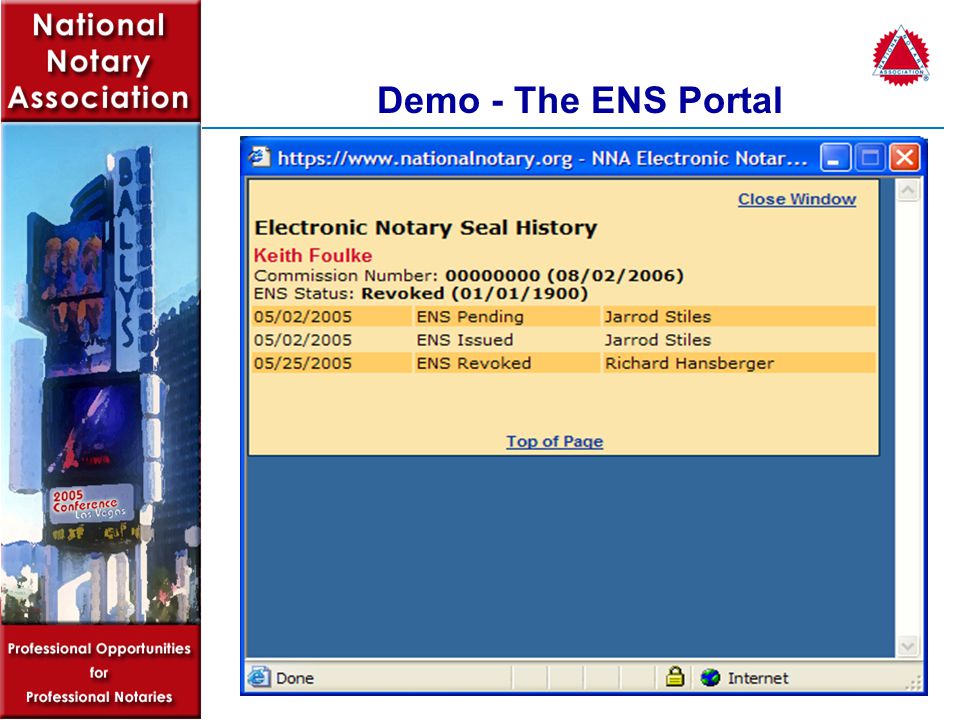Click the scrollbar down arrow

[907, 646]
